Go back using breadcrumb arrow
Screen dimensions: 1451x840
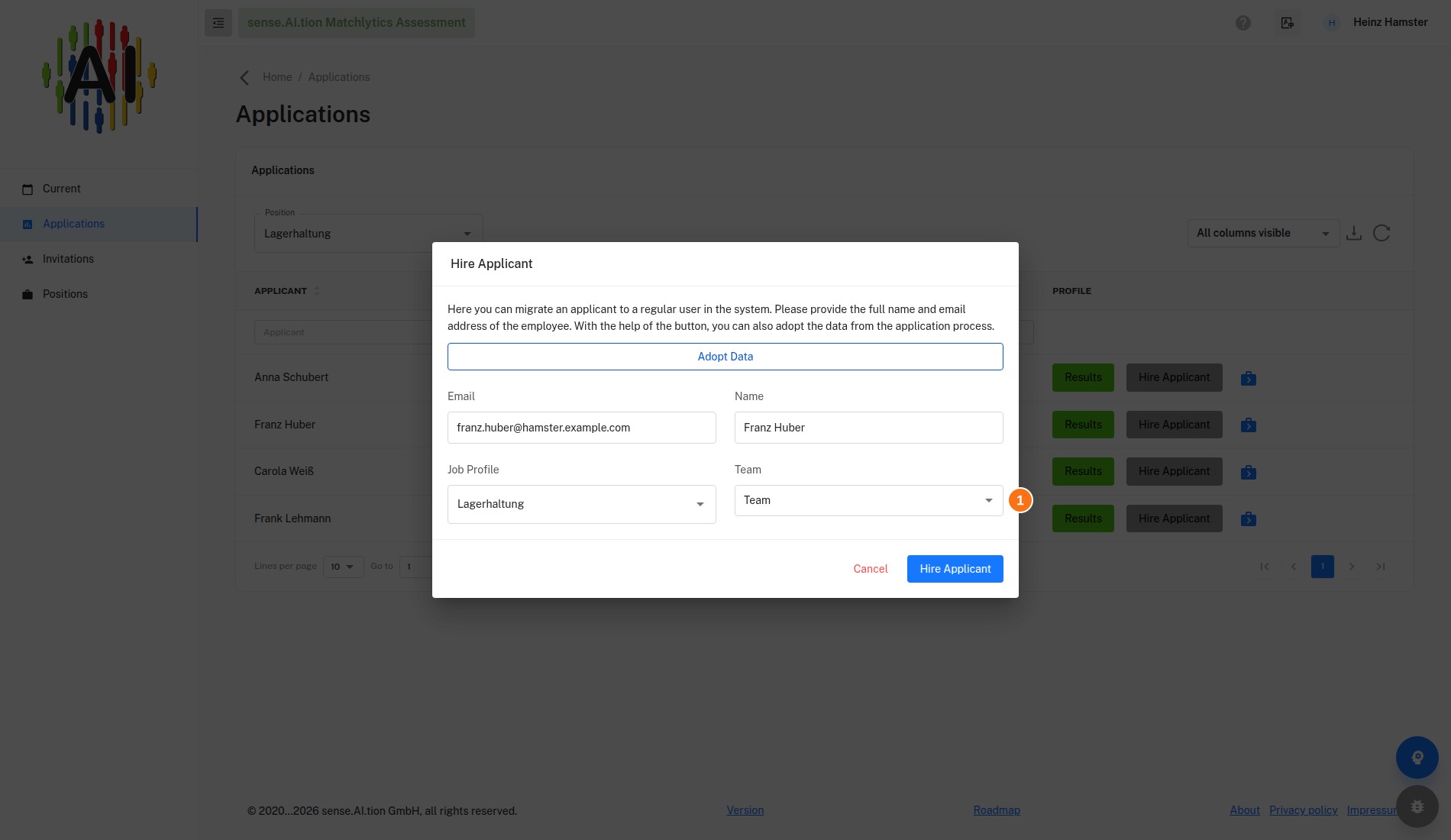[244, 77]
